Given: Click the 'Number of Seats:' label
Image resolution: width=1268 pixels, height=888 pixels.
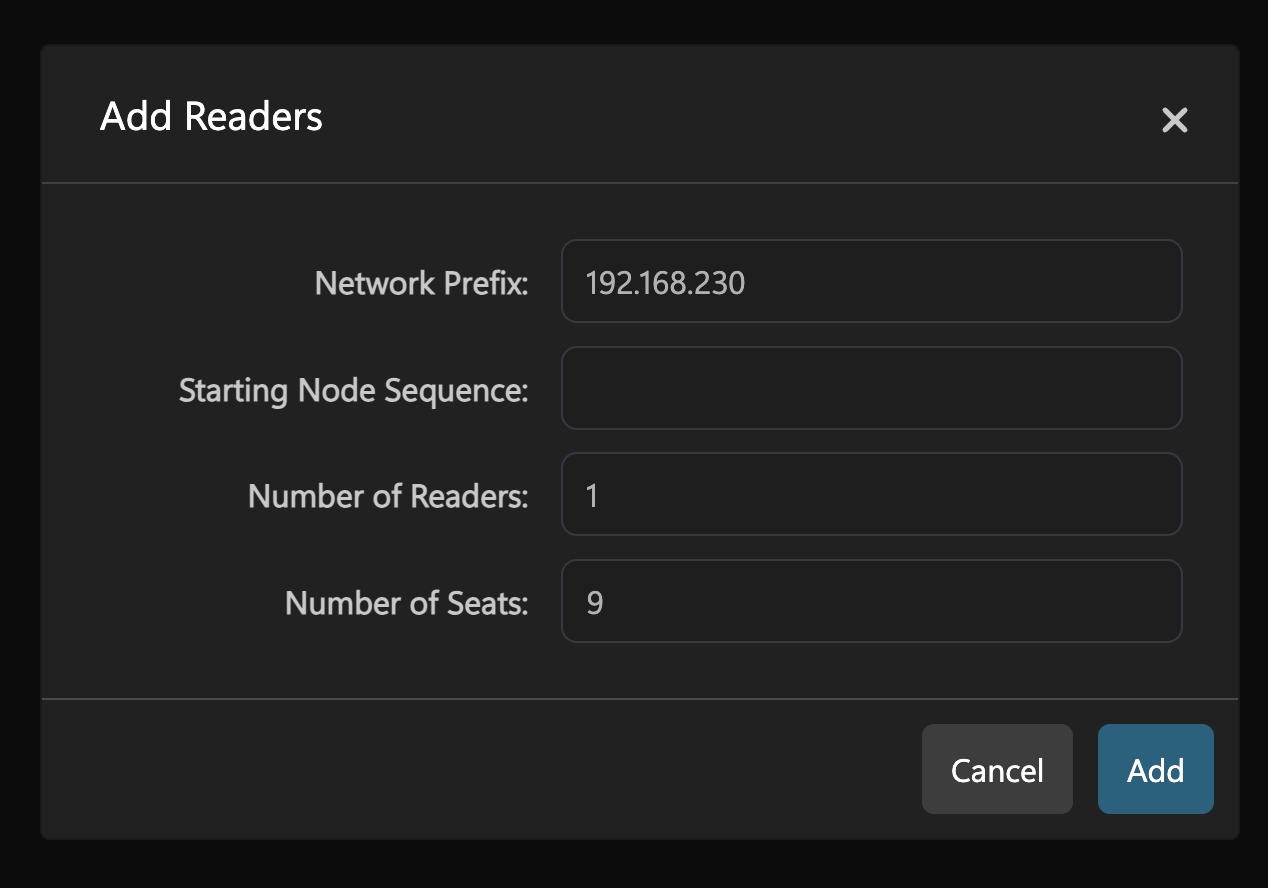Looking at the screenshot, I should 406,603.
